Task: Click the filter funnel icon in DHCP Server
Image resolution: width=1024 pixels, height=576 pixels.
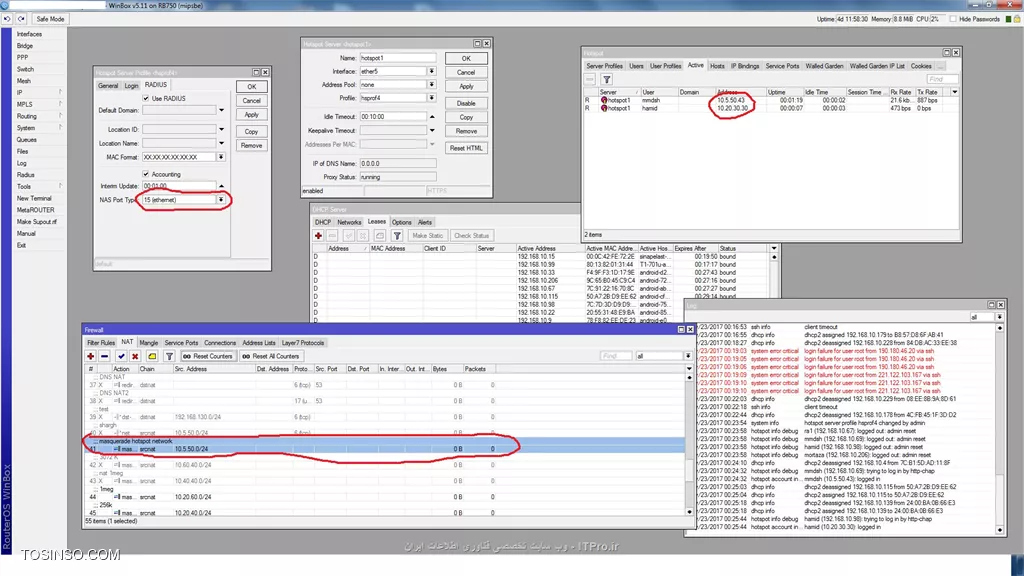Action: click(396, 235)
